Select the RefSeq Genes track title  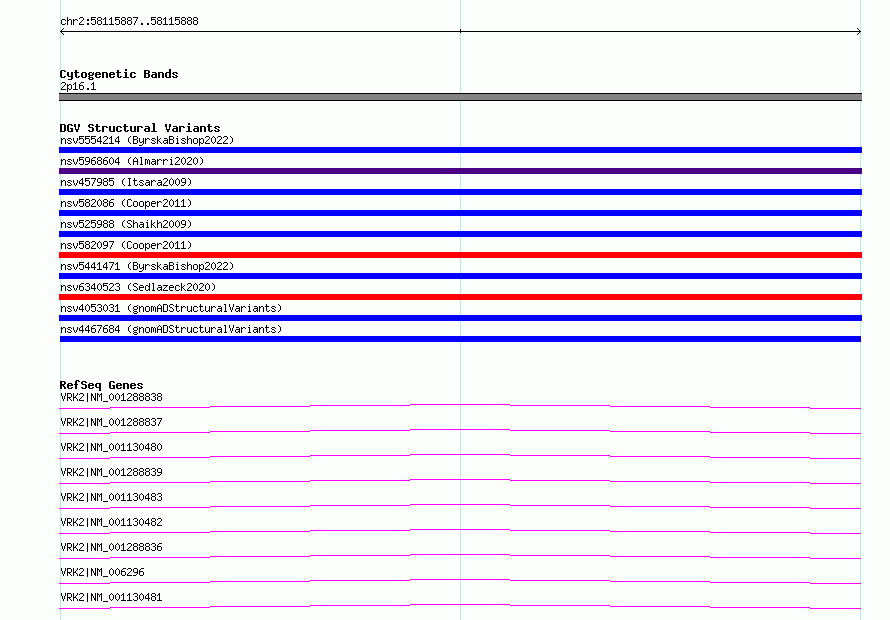click(101, 385)
